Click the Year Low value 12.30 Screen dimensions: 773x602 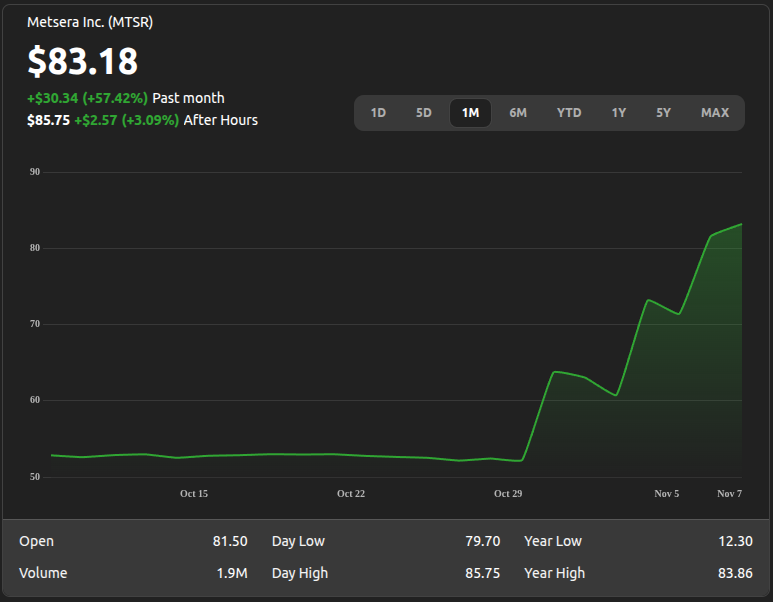point(735,541)
